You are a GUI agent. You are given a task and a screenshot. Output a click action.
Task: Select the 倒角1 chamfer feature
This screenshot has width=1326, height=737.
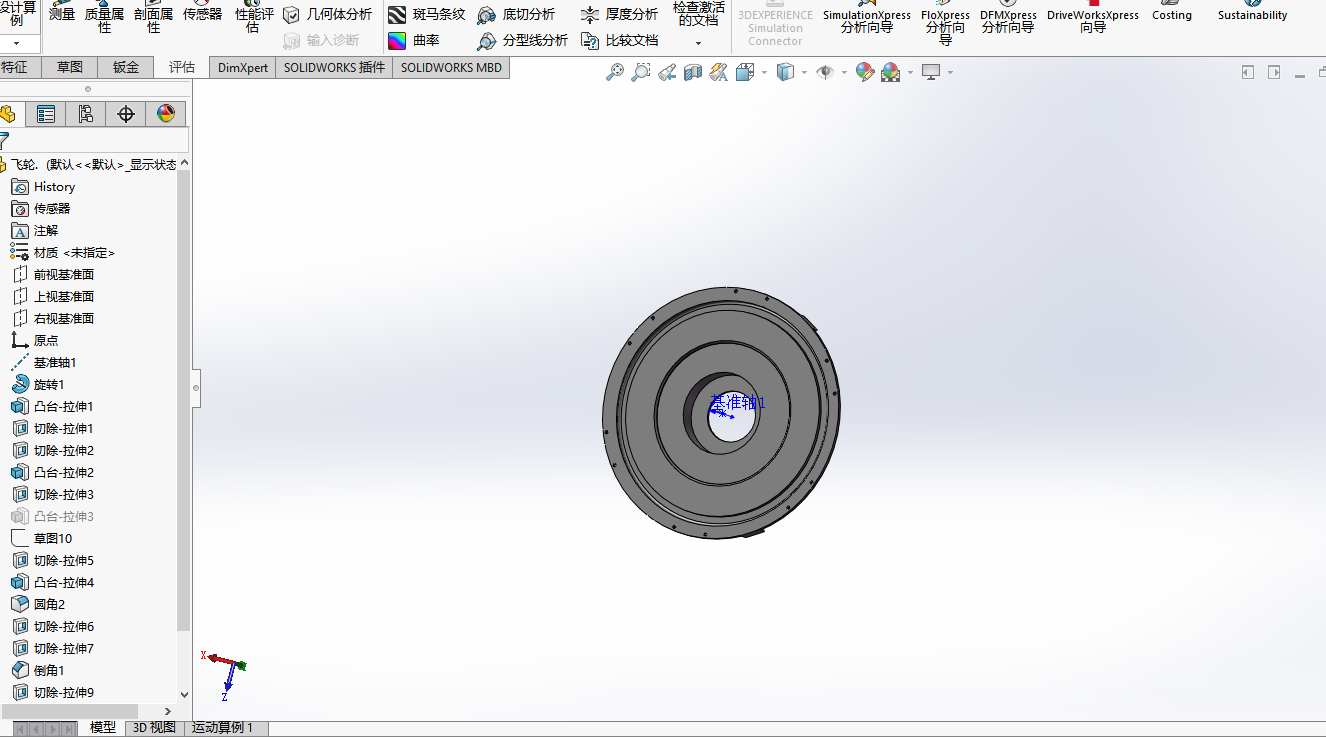tap(38, 671)
